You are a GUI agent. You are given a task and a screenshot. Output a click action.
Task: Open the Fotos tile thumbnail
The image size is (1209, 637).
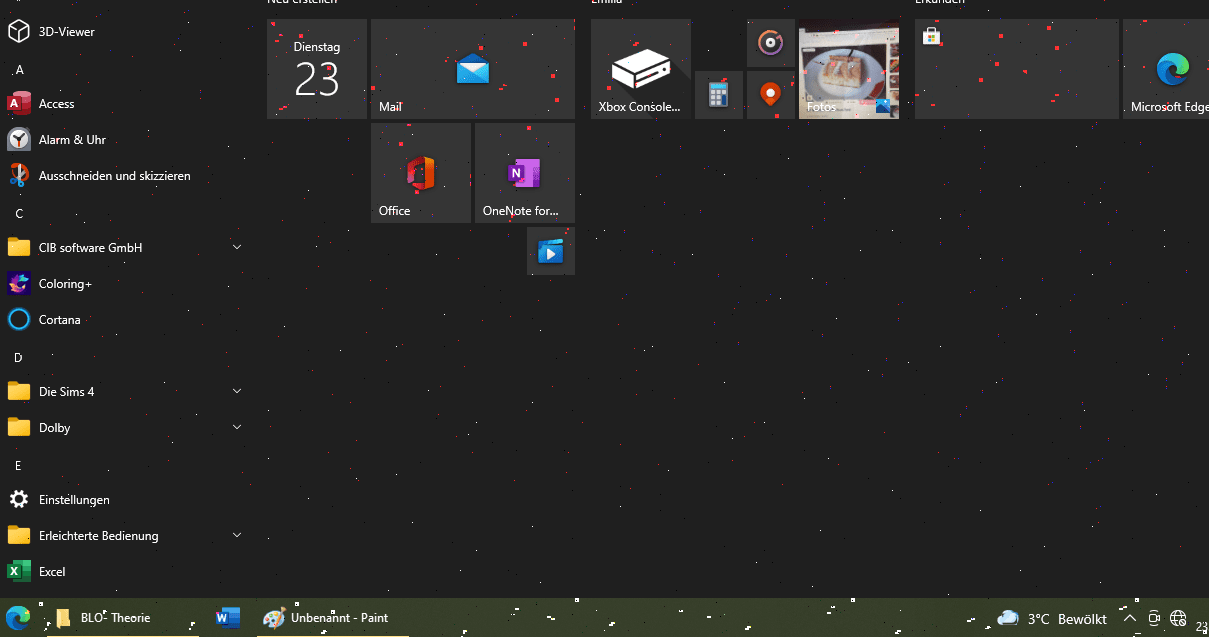[x=849, y=69]
